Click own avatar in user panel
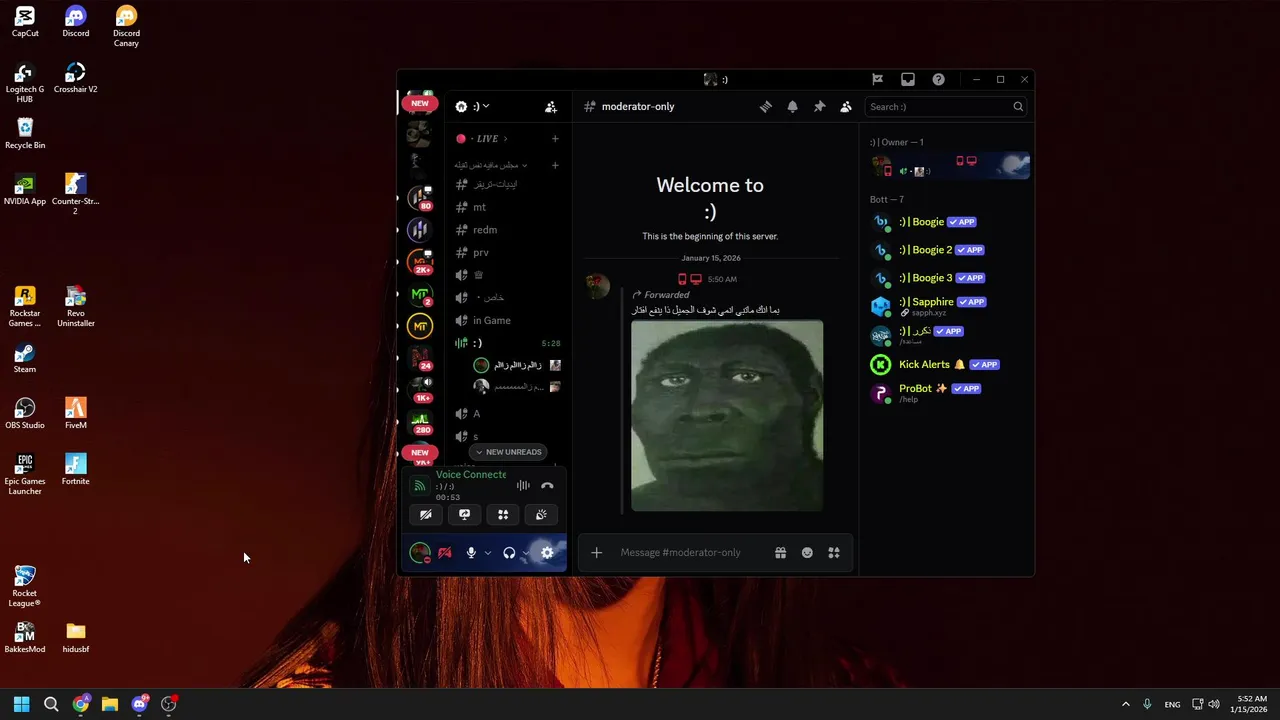The height and width of the screenshot is (720, 1280). click(420, 553)
